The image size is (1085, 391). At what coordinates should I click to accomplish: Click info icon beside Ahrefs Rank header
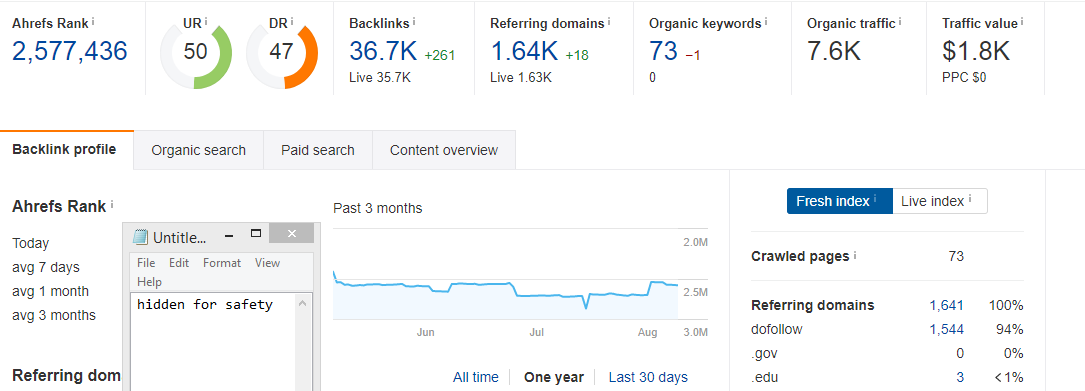point(93,21)
